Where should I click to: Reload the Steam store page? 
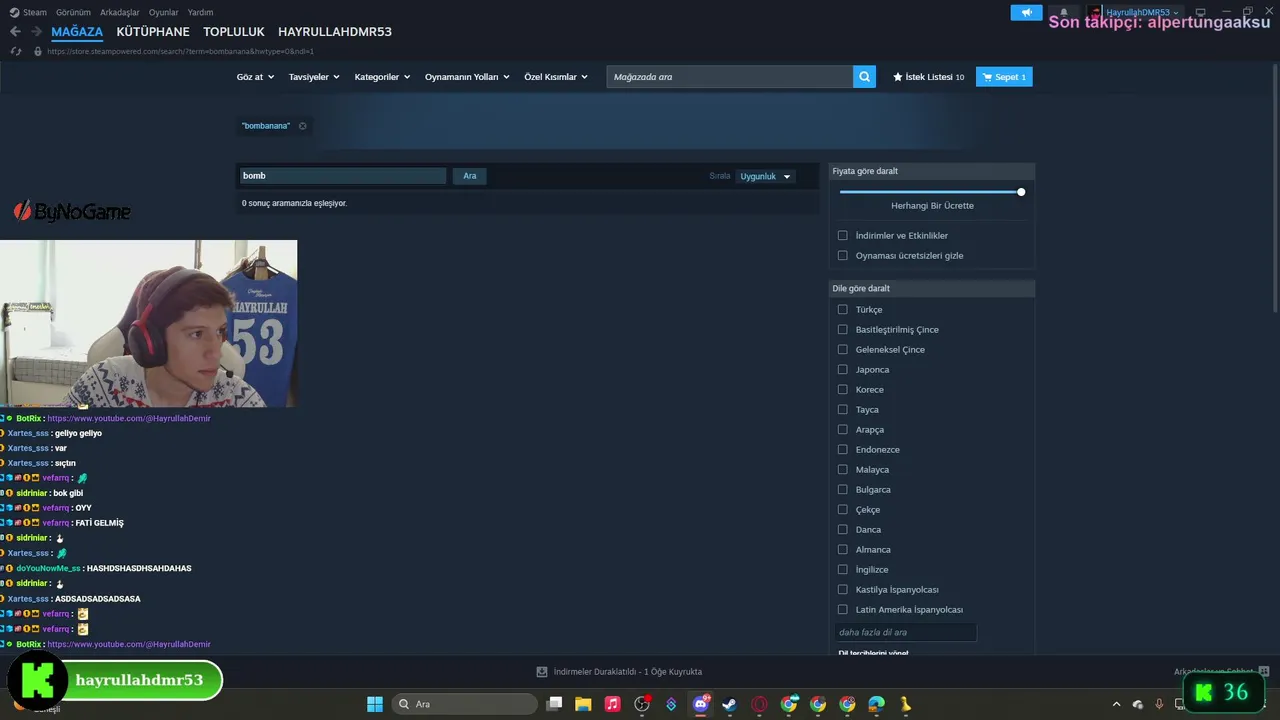[x=15, y=51]
